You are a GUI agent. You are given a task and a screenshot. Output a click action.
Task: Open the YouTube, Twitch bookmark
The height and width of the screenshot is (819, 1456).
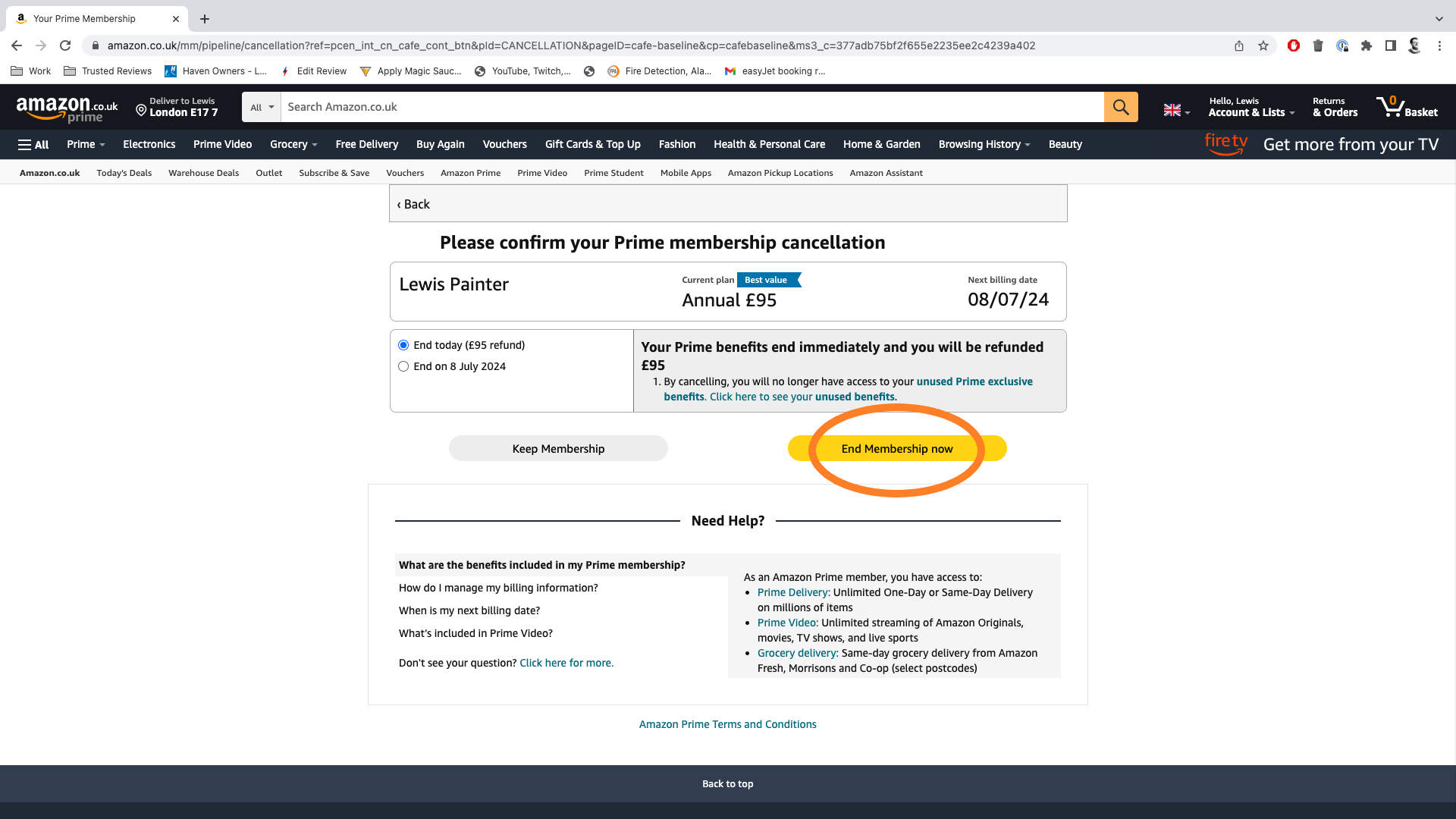pyautogui.click(x=522, y=71)
